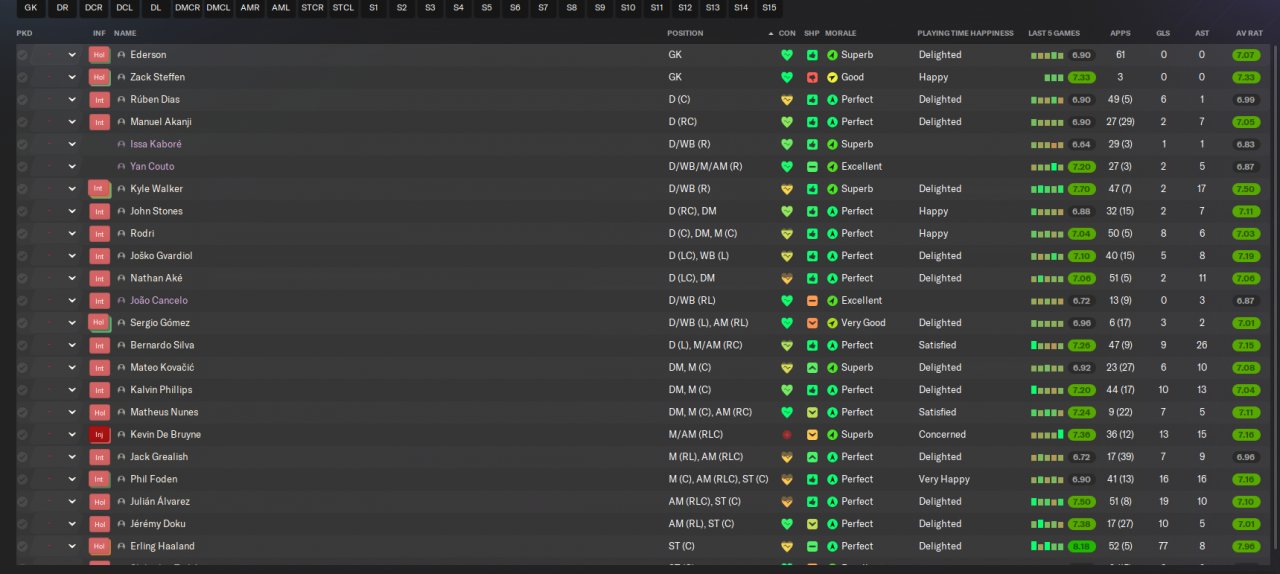Click Kevin De Bruyne's last 5 games form bars

click(1048, 435)
